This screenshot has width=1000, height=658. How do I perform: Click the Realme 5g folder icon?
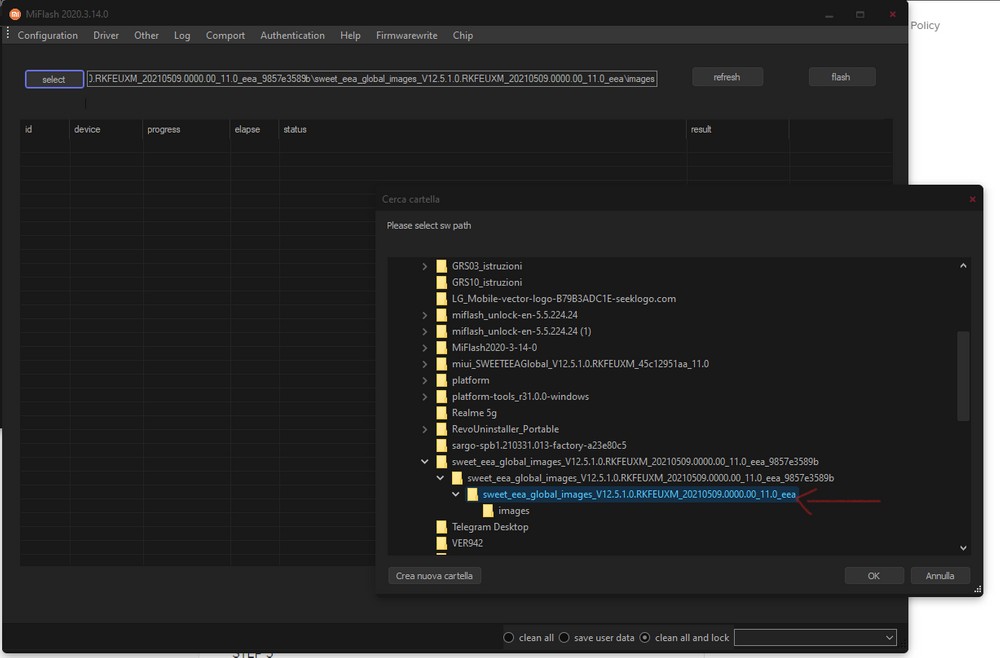[x=442, y=413]
